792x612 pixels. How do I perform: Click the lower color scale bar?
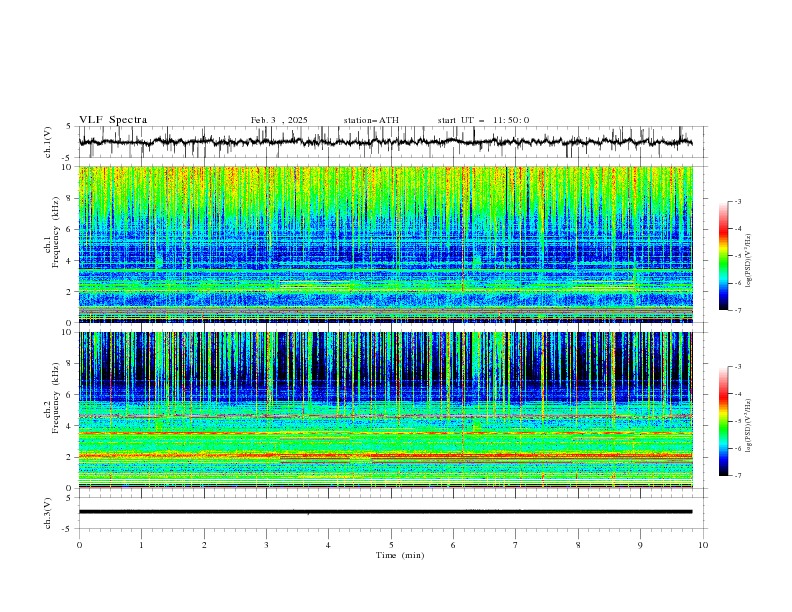click(x=723, y=421)
